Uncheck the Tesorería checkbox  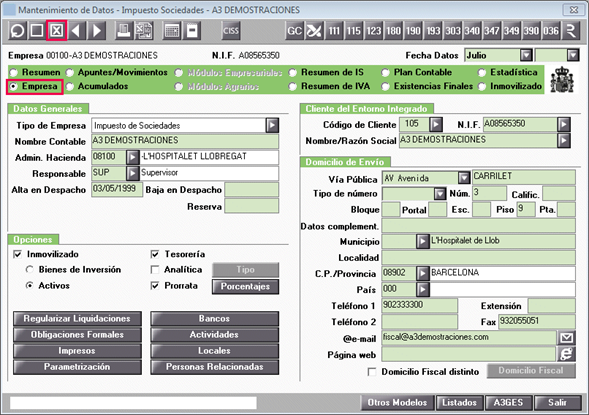pos(155,254)
